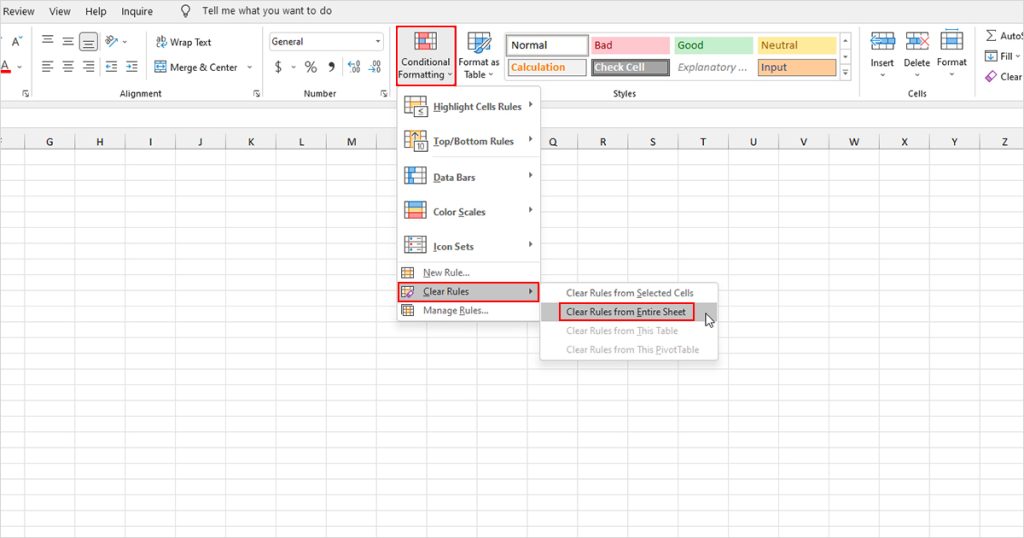Screen dimensions: 1024x538
Task: Click the Insert cells icon
Action: tap(882, 41)
